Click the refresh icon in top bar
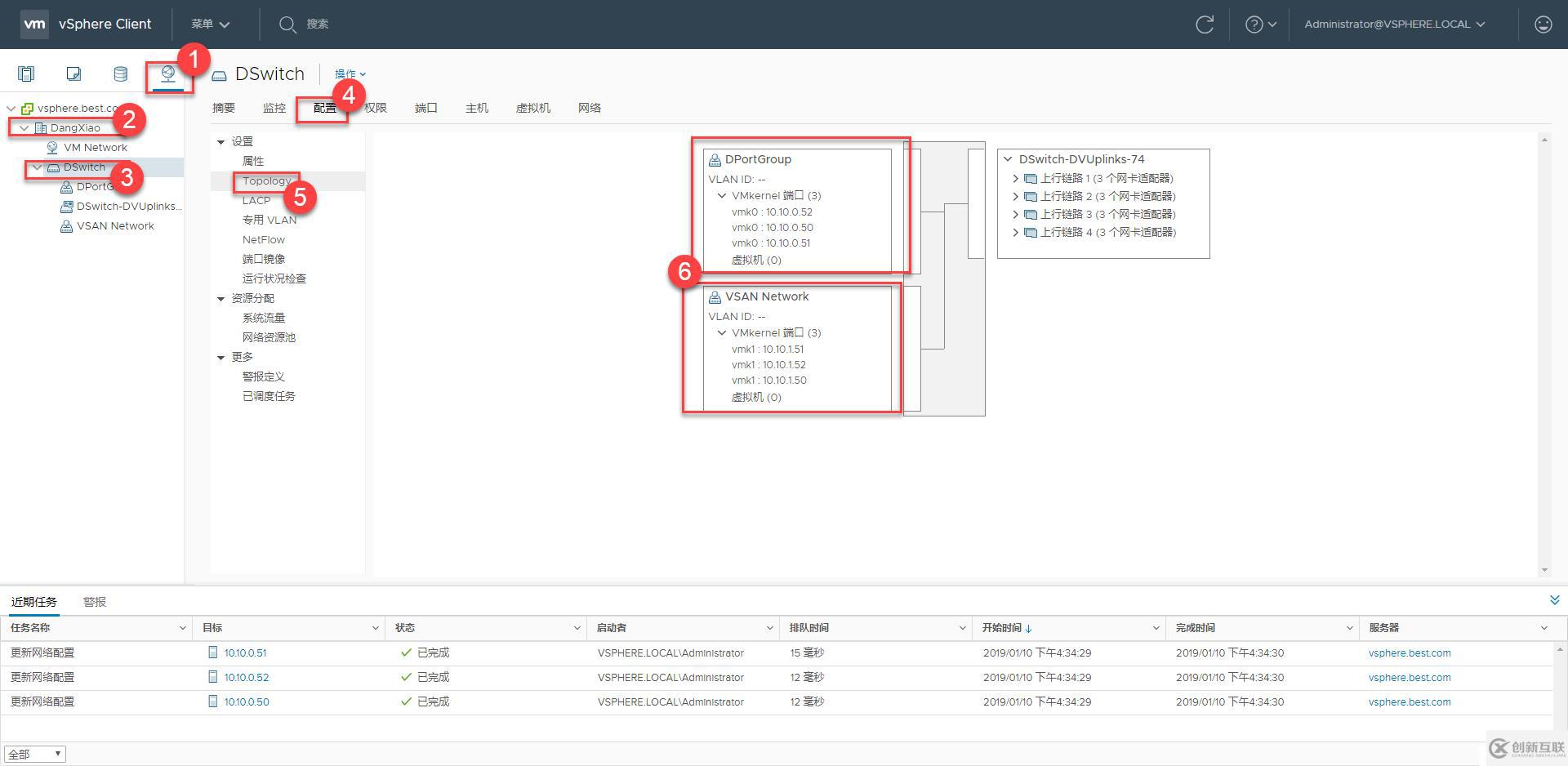The image size is (1568, 766). (x=1205, y=24)
